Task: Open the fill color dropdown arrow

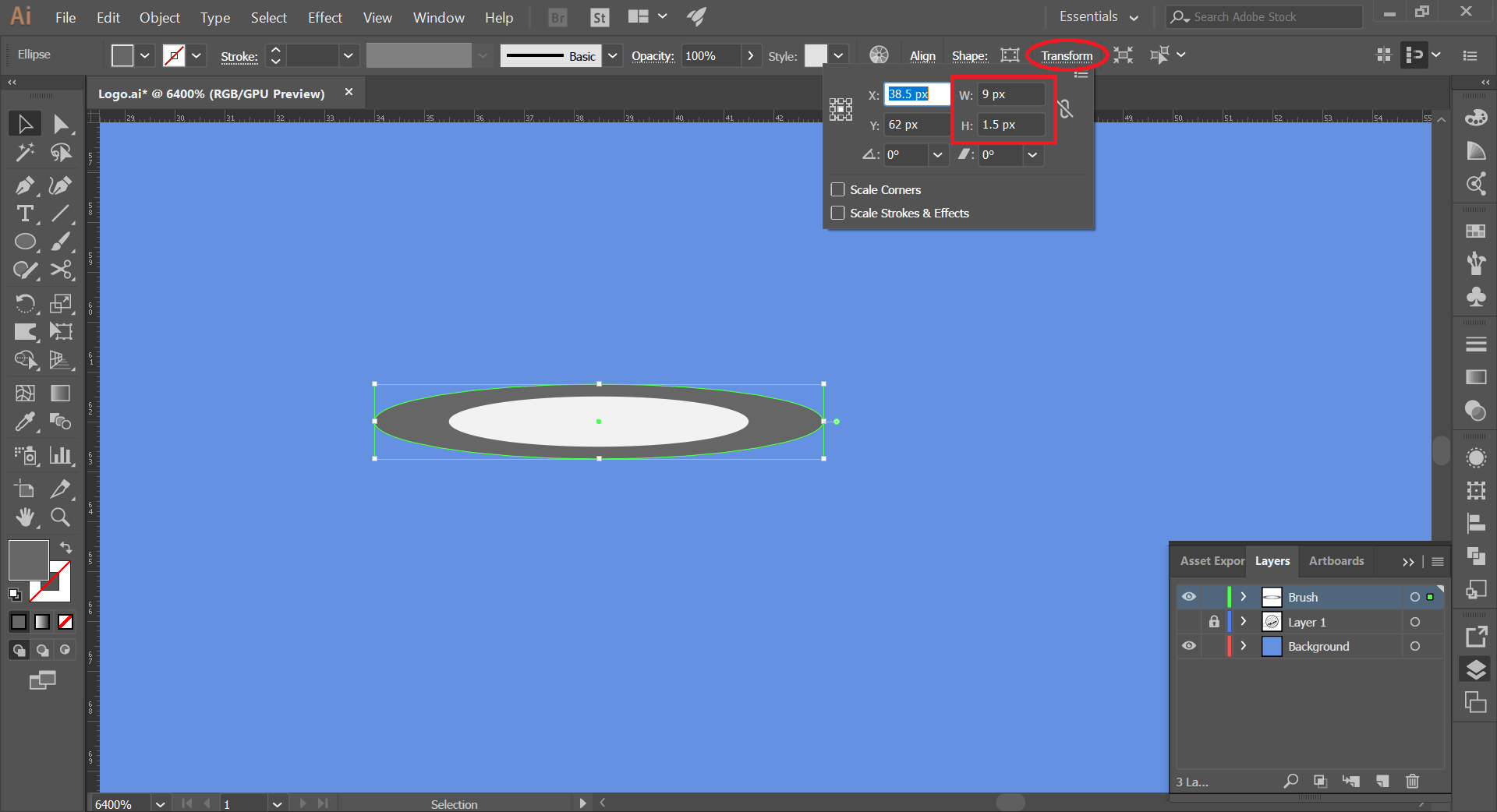Action: [x=145, y=55]
